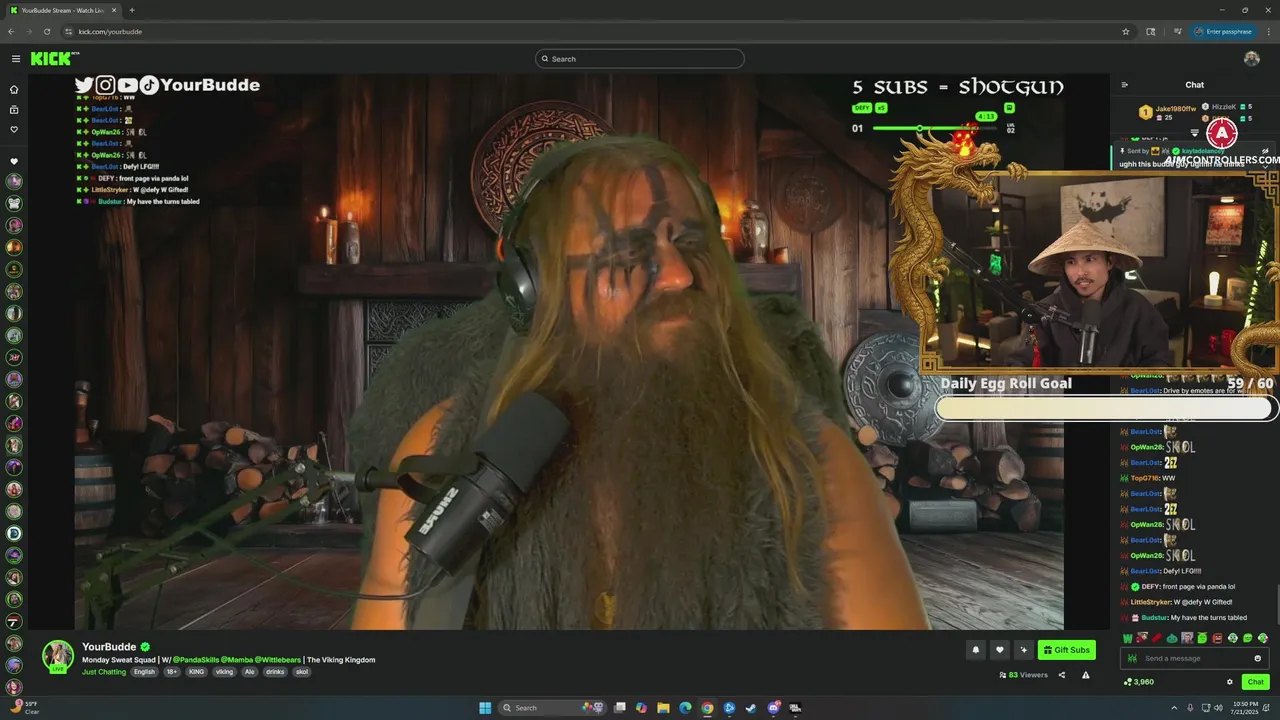
Task: Click the notification bell button under stream
Action: tap(975, 650)
